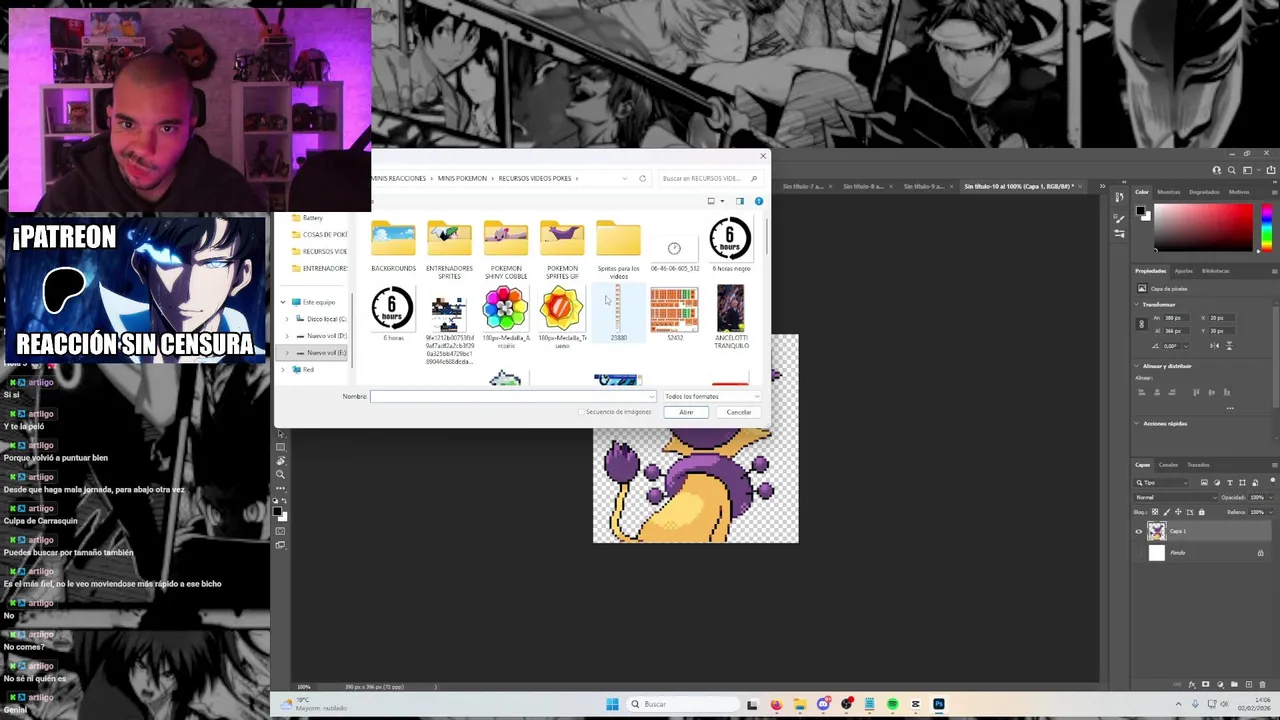Delete layer using trash icon in Capas panel

coord(1263,685)
